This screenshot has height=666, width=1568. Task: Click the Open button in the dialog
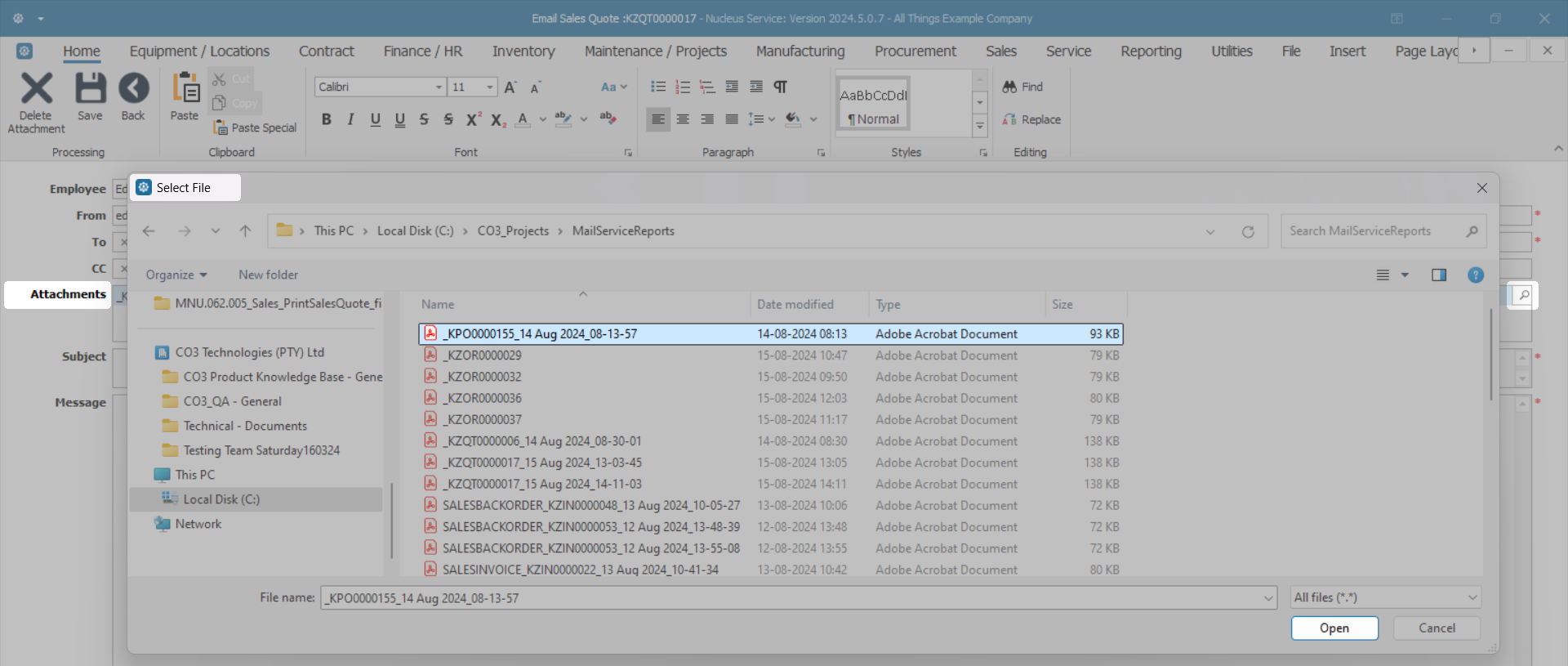(1334, 628)
